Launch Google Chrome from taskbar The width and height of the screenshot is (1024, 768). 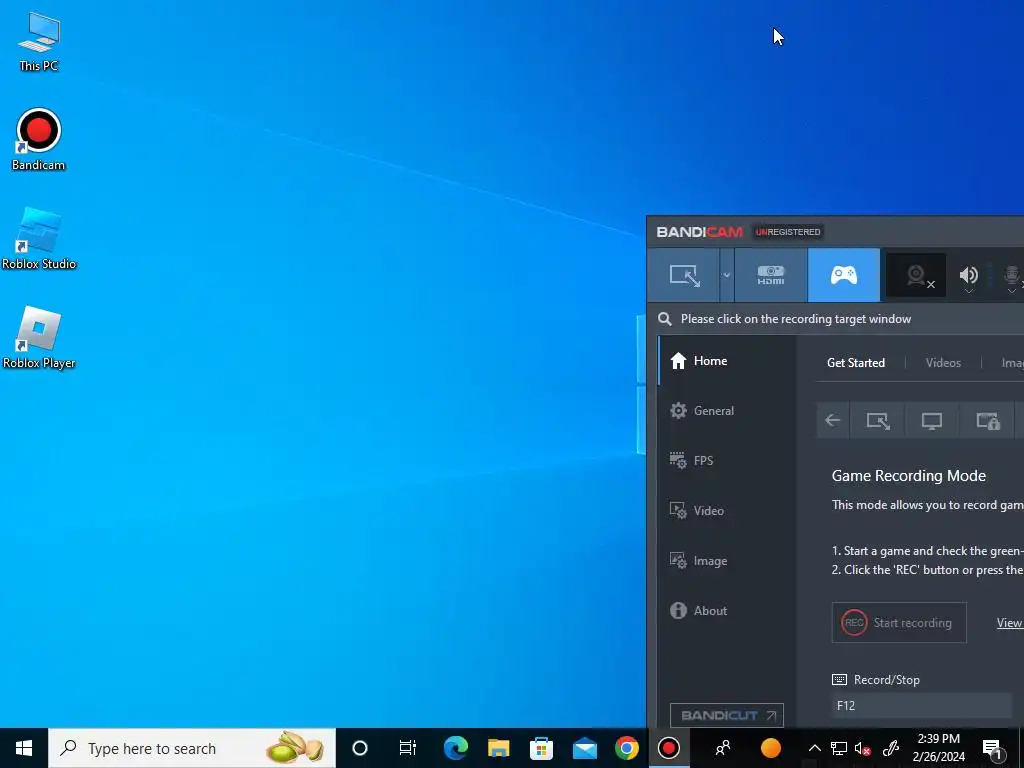click(627, 748)
